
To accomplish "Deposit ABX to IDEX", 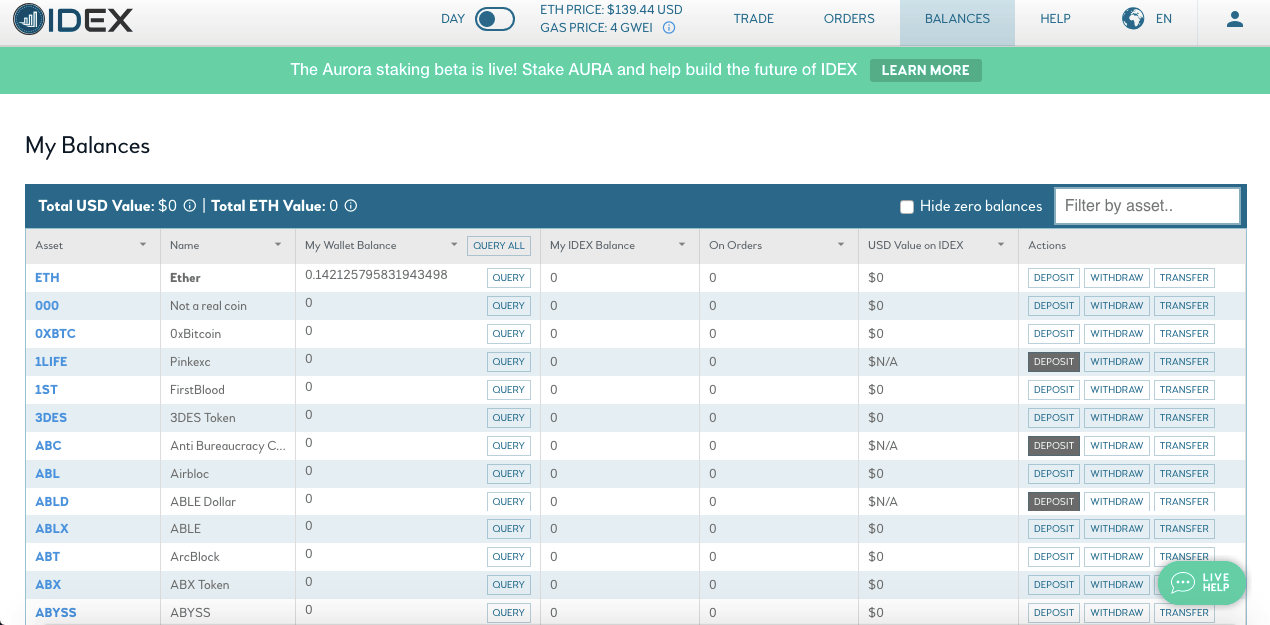I will (x=1054, y=585).
